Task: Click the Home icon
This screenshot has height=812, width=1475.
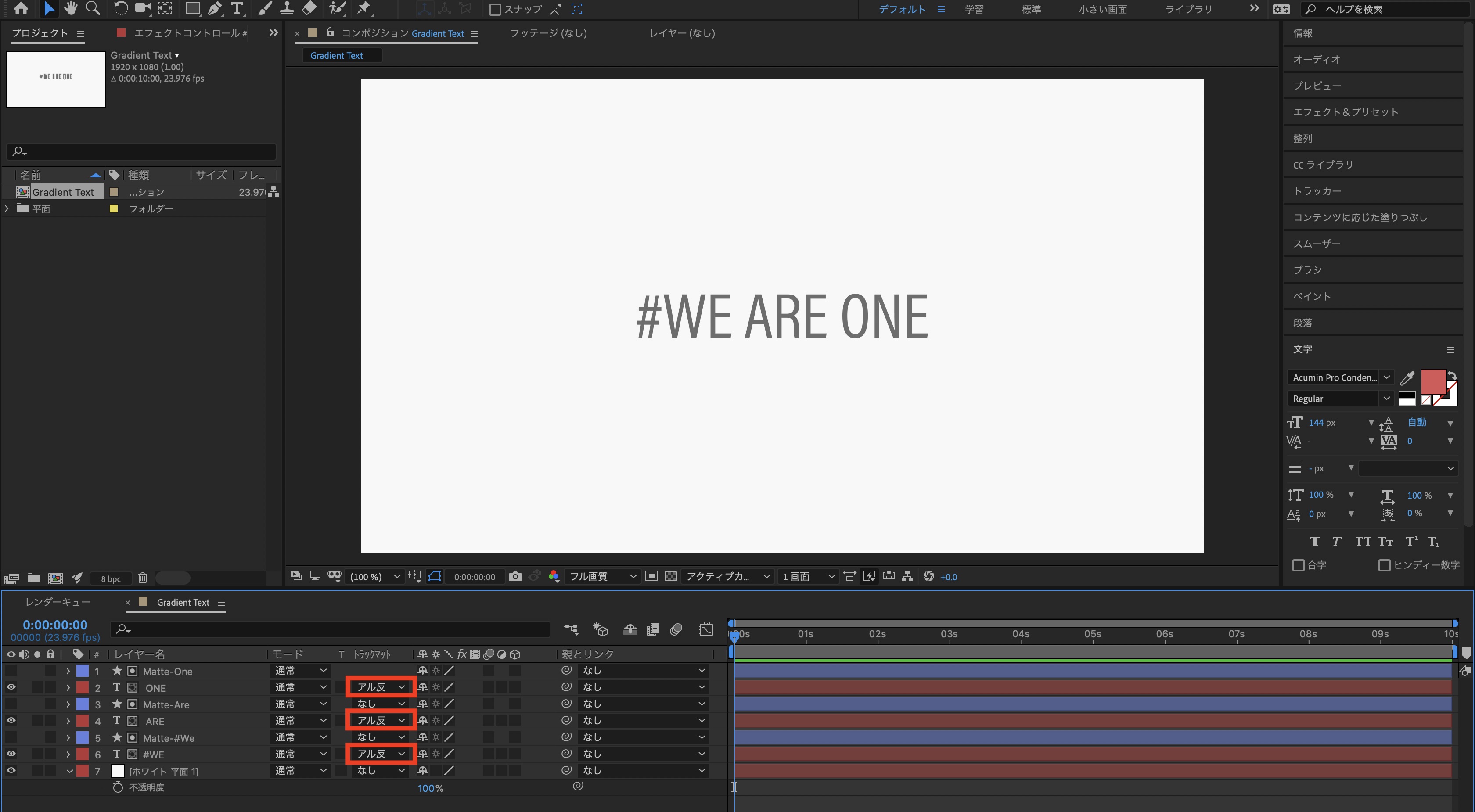Action: tap(21, 8)
